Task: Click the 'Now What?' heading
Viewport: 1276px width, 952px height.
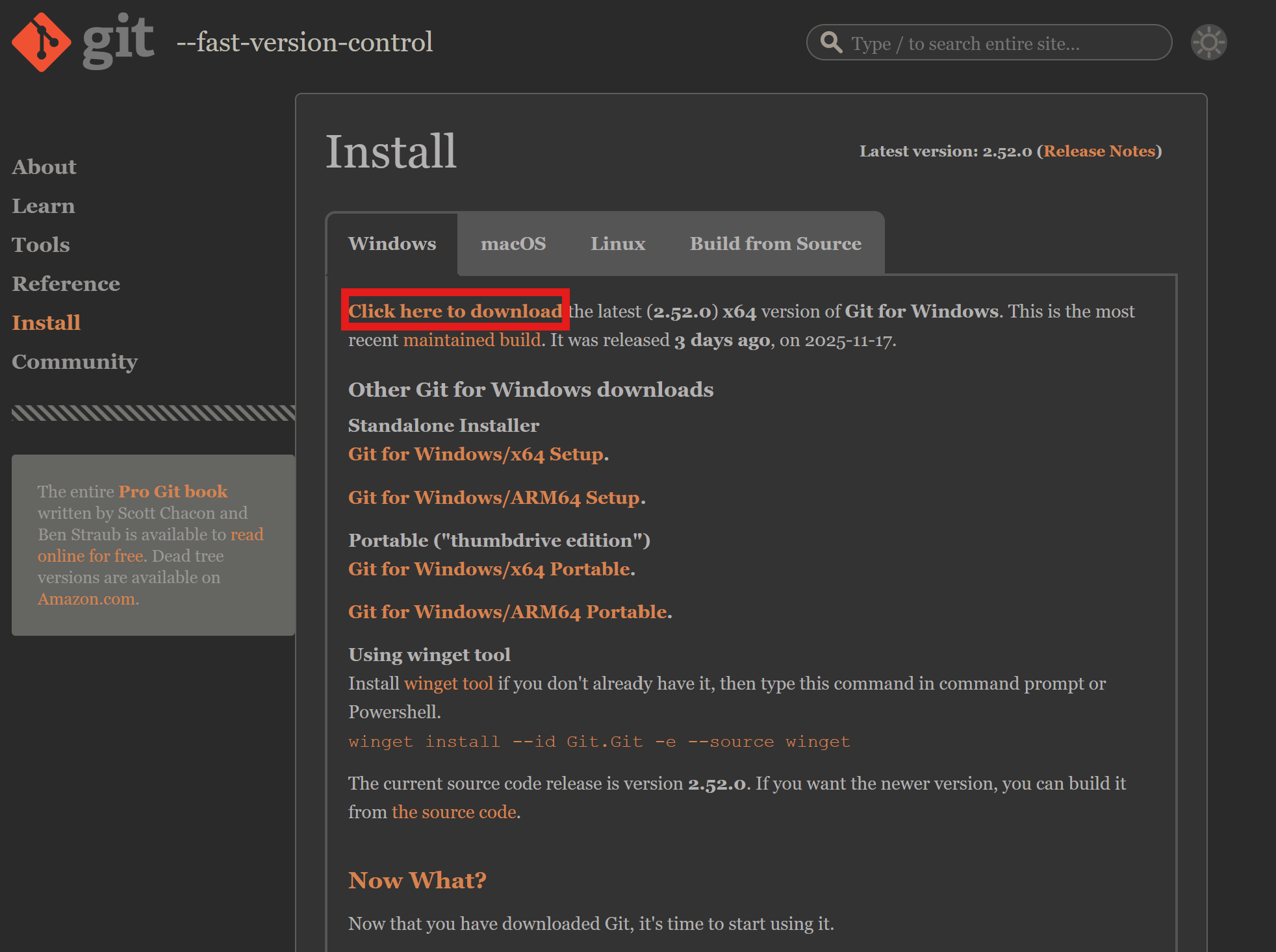Action: coord(417,881)
